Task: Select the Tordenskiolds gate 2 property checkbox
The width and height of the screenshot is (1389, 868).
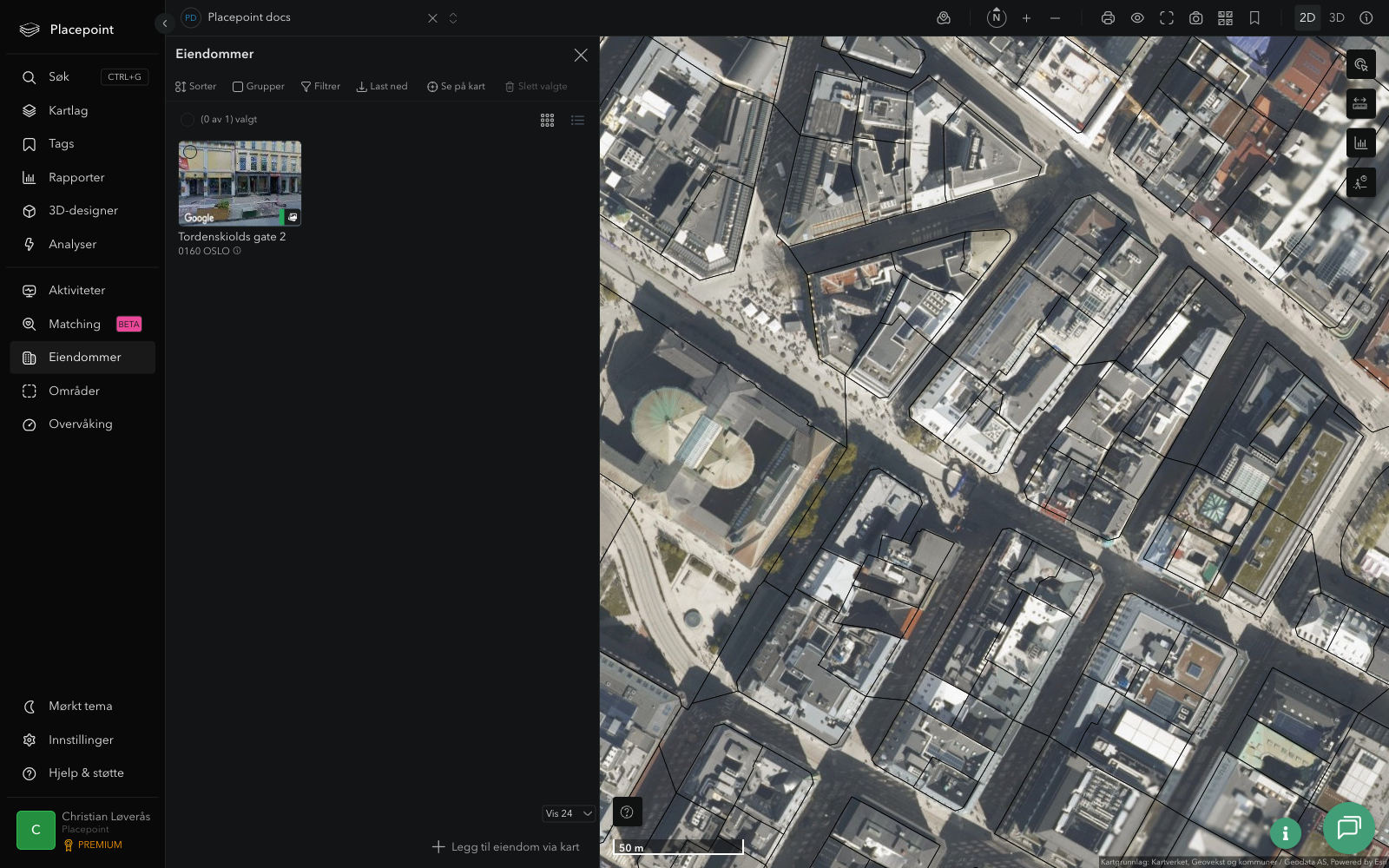Action: click(190, 152)
